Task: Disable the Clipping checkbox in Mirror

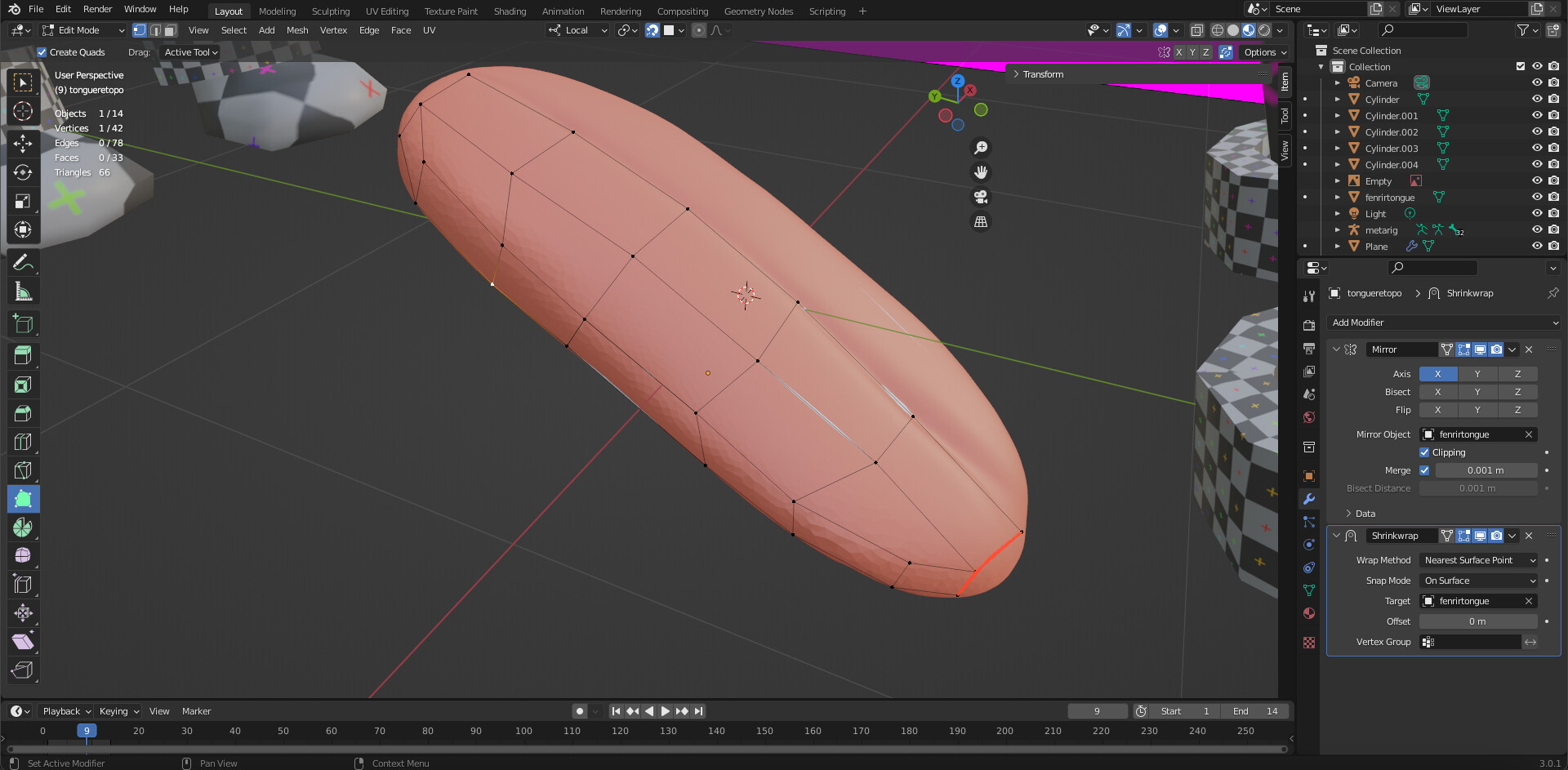Action: (x=1424, y=452)
